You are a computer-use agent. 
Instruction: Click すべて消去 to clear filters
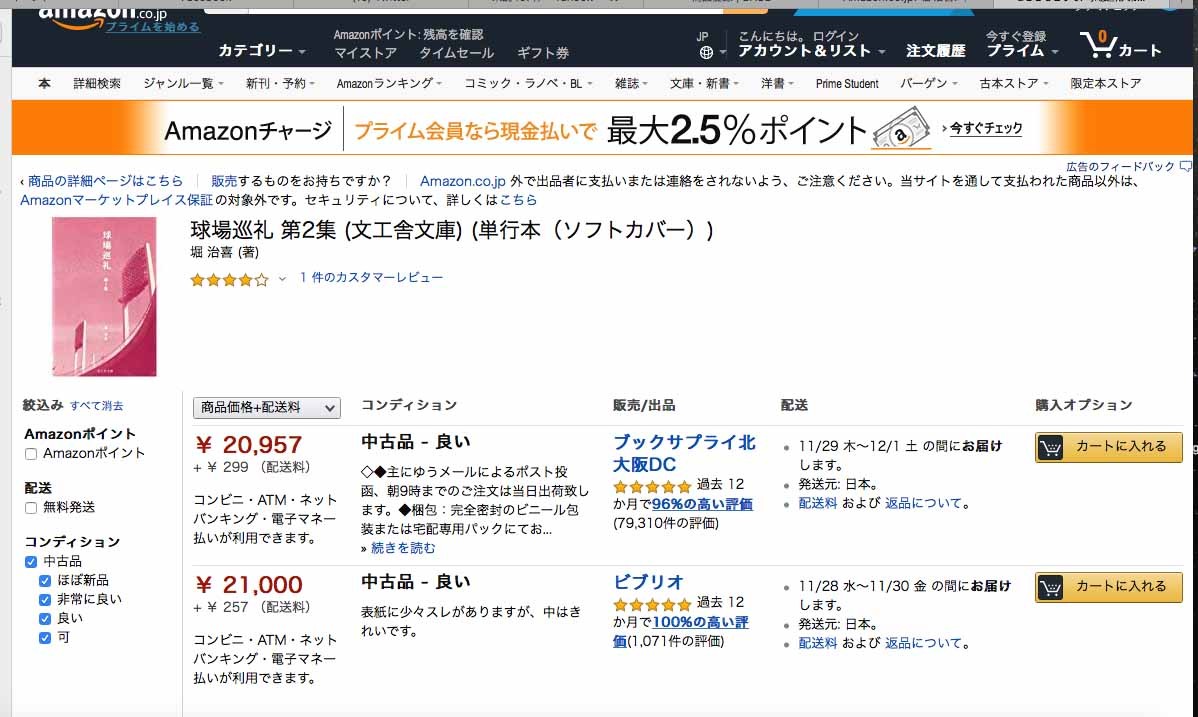(96, 406)
